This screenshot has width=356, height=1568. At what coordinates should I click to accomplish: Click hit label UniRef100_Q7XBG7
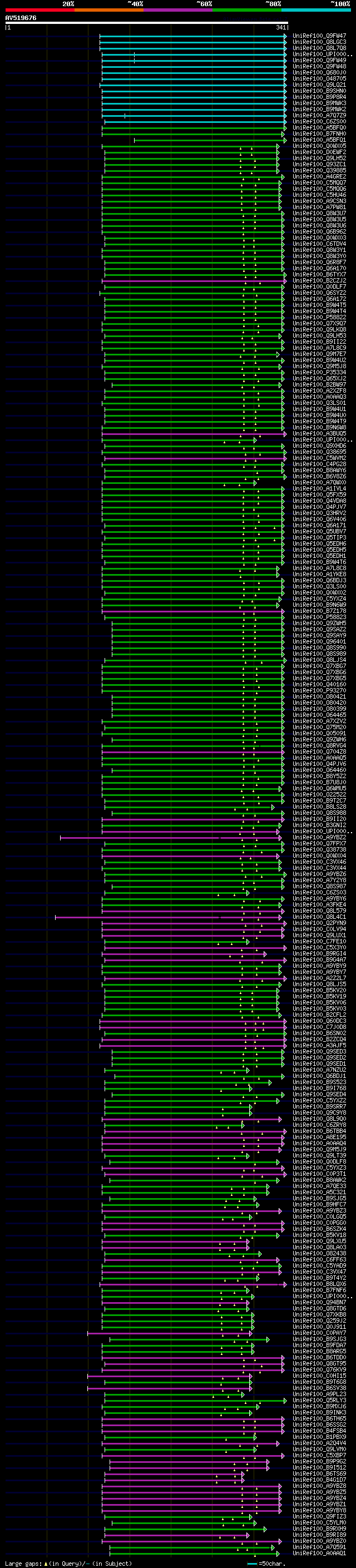319,666
